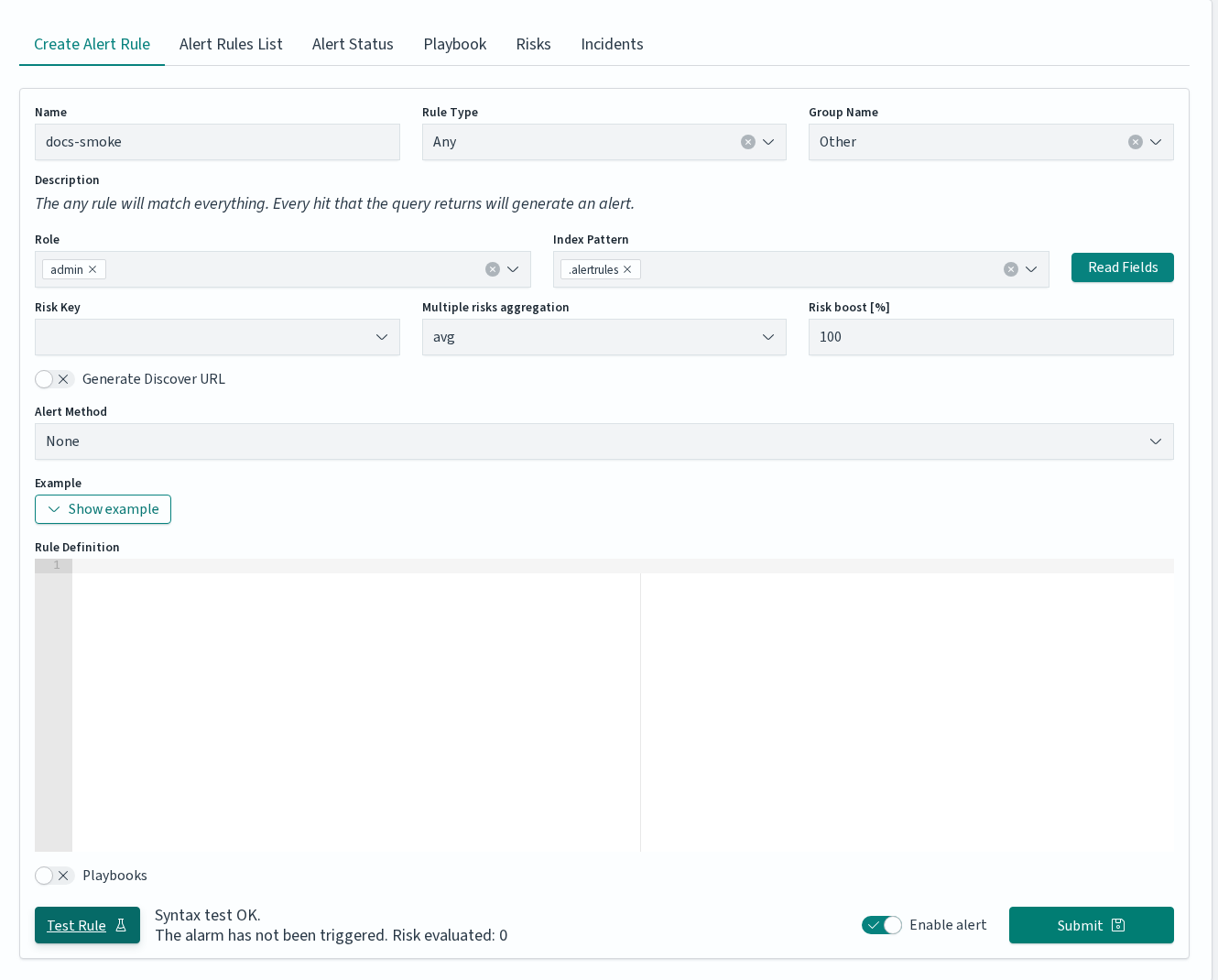
Task: Open the Incidents tab
Action: [x=612, y=44]
